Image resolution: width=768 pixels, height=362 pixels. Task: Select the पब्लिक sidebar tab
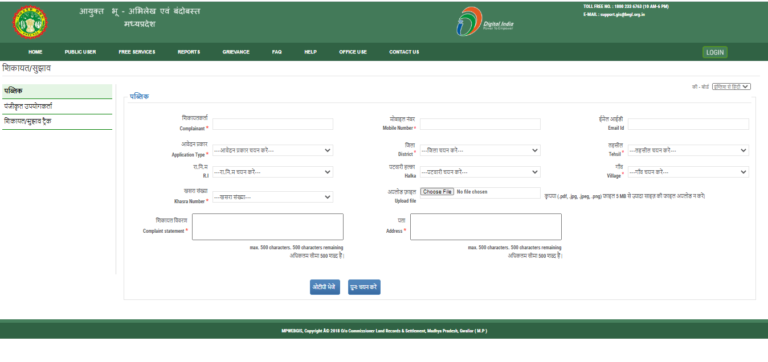(x=57, y=91)
